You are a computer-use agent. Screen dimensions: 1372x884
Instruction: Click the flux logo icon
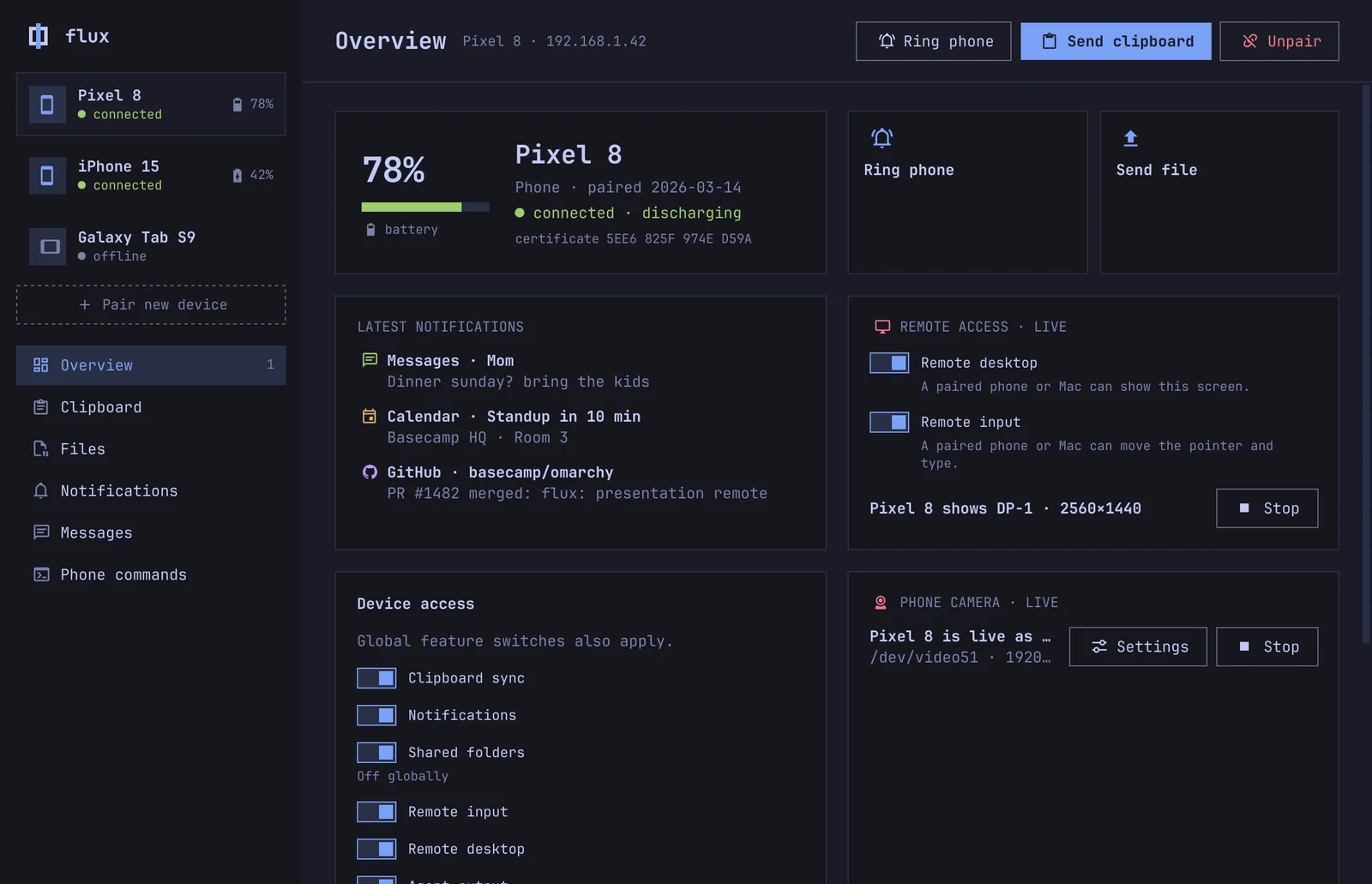click(x=39, y=36)
